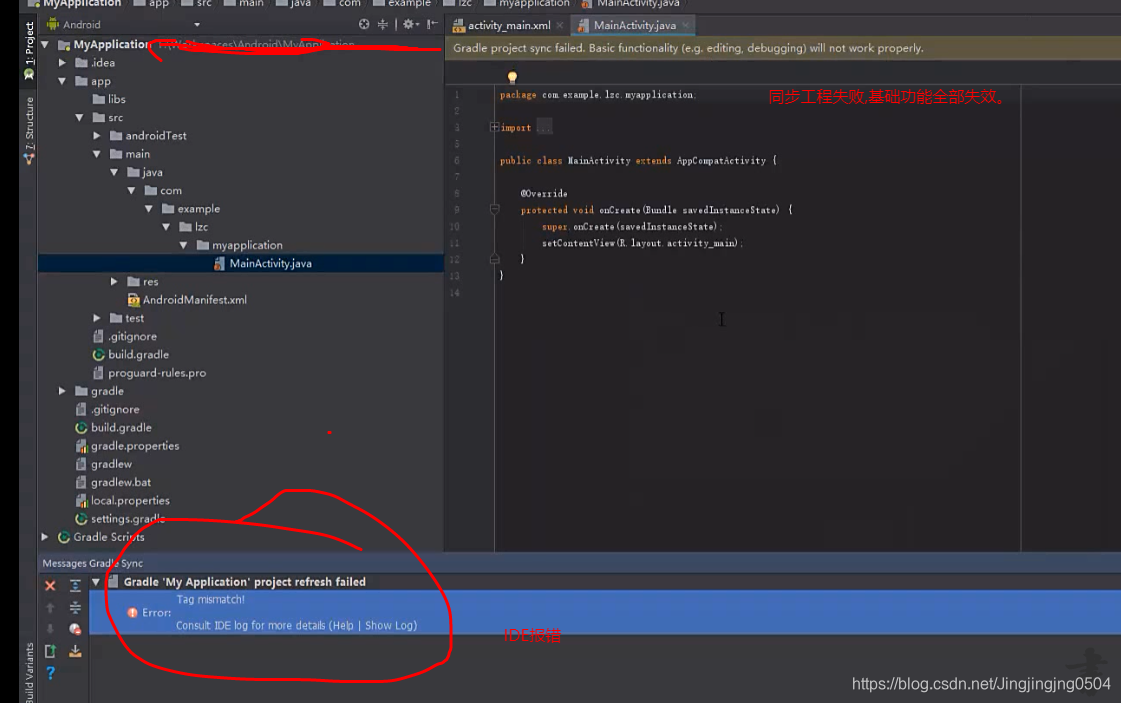The image size is (1121, 703).
Task: Click the 'public class MainActivity' code line
Action: (x=638, y=161)
